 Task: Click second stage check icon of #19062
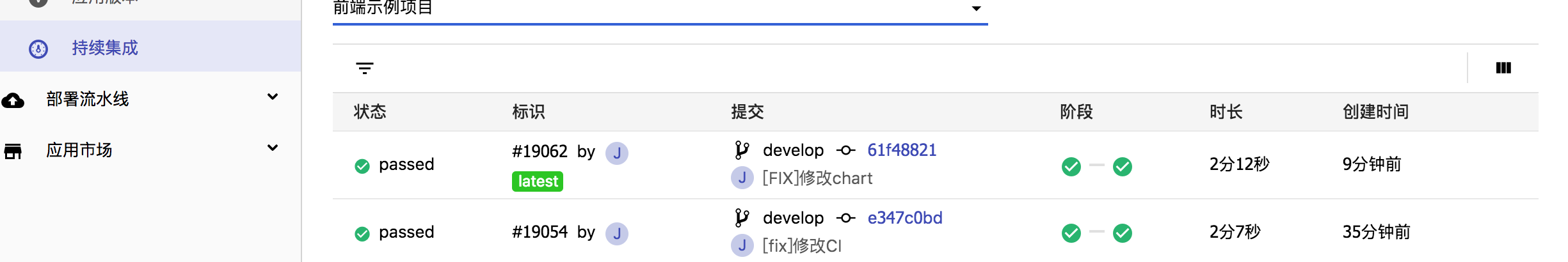point(1123,167)
